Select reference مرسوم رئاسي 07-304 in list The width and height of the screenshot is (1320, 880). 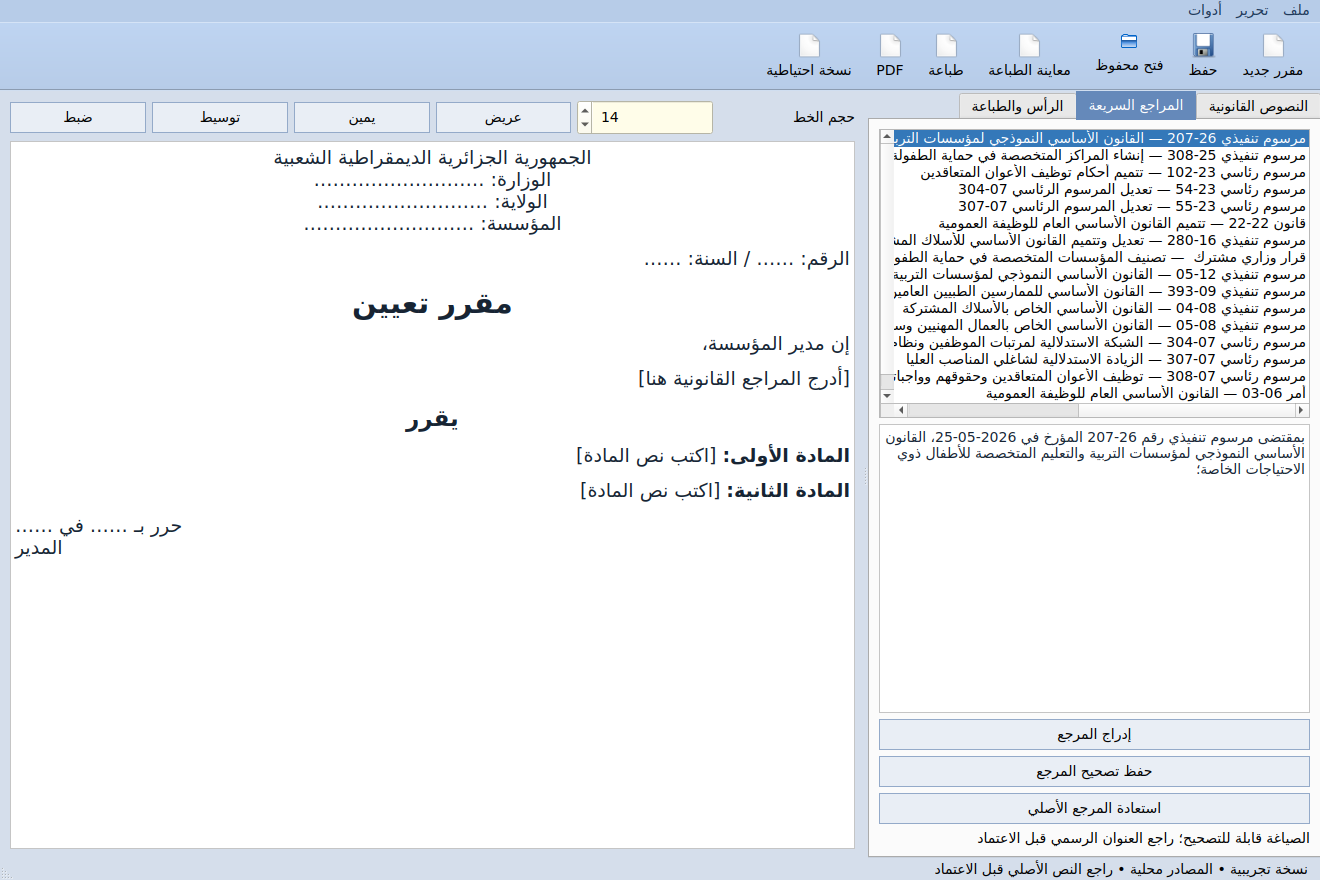pos(1101,342)
